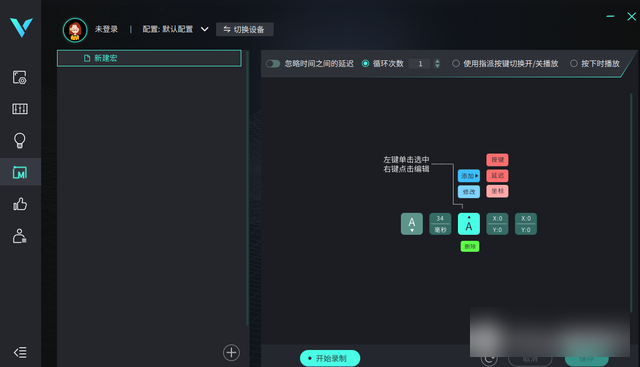640x367 pixels.
Task: Collapse the sidebar with the arrow icon
Action: click(20, 352)
